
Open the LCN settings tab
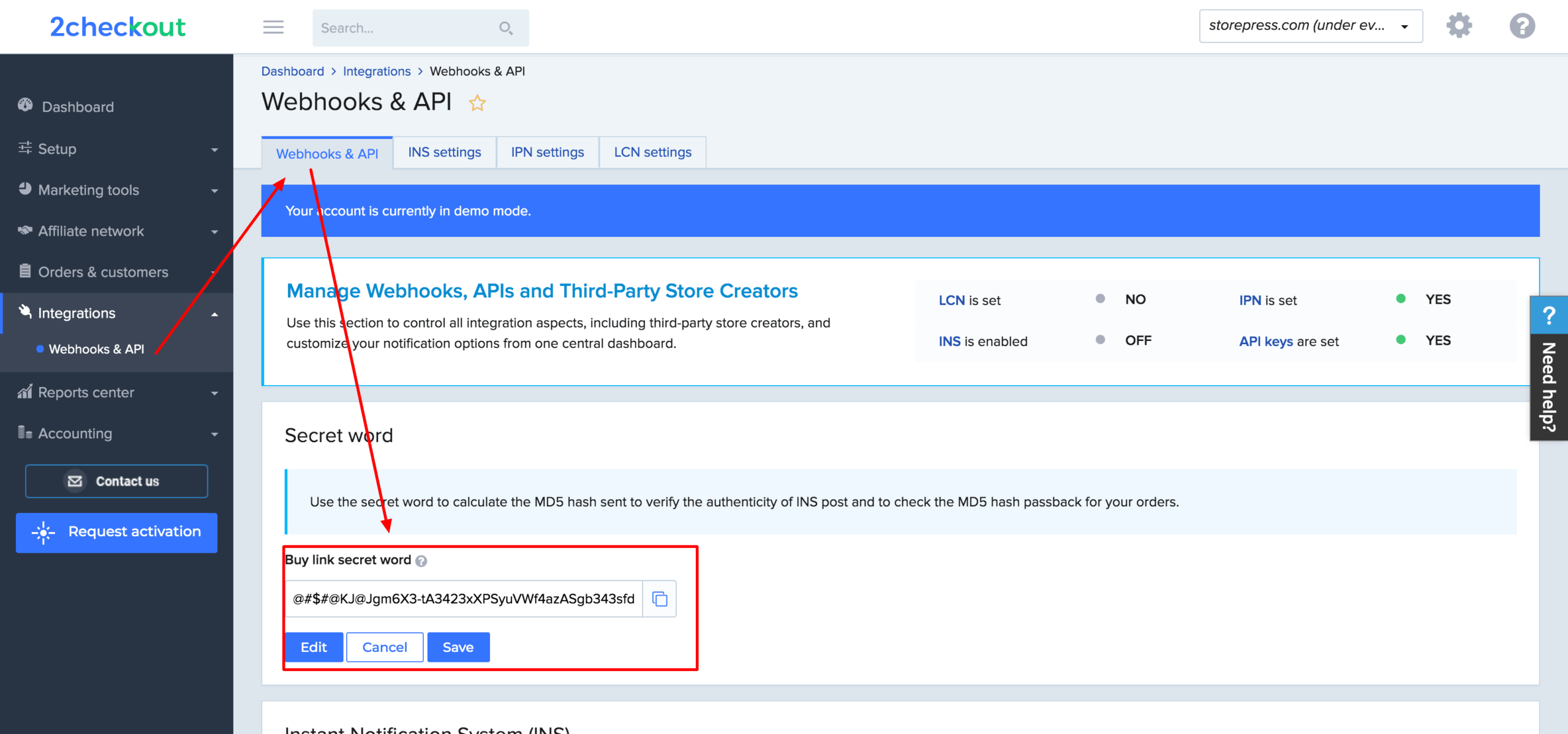pos(652,152)
